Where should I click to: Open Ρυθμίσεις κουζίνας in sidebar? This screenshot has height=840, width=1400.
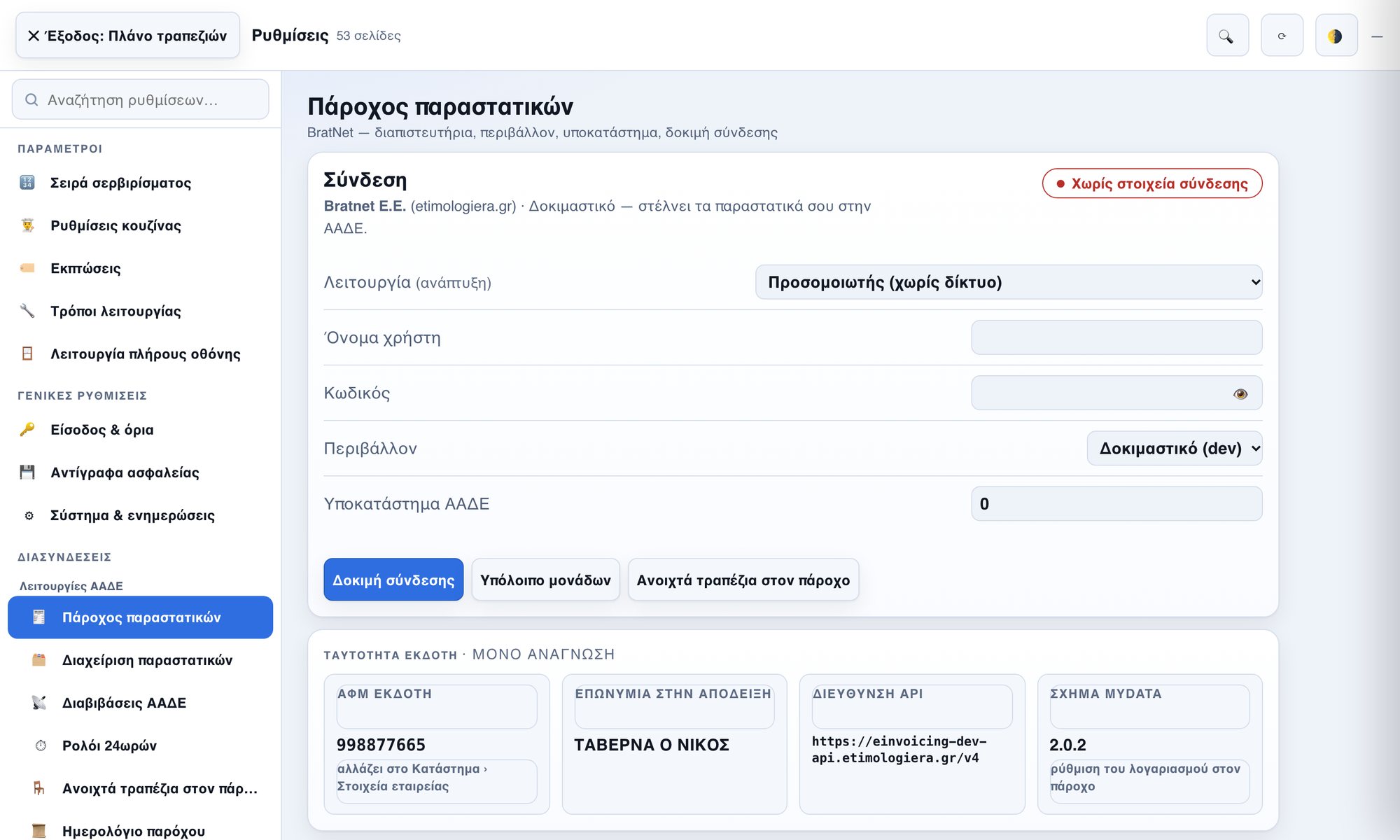pyautogui.click(x=140, y=225)
